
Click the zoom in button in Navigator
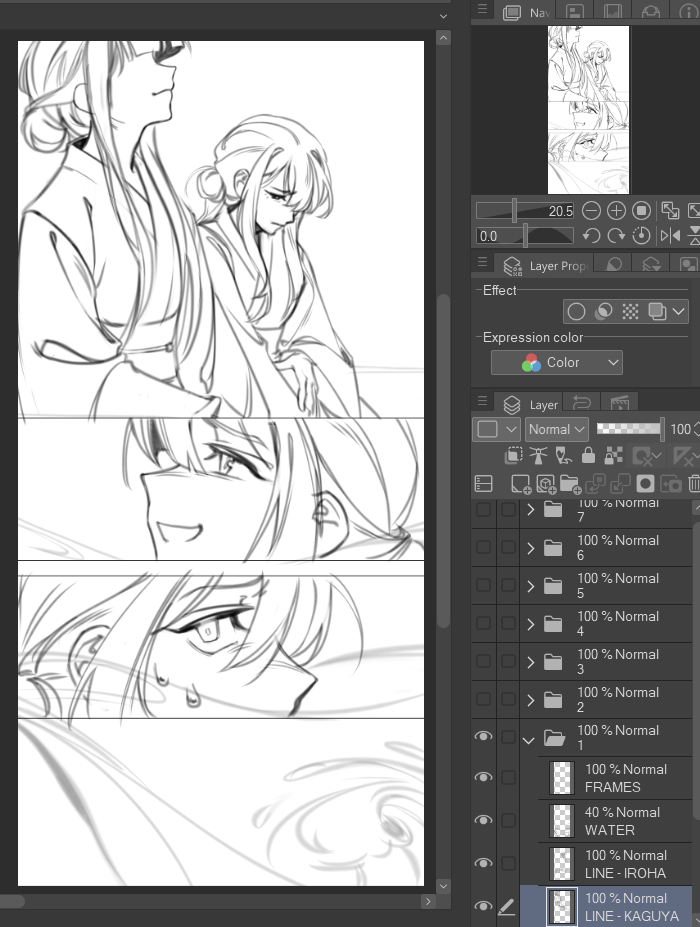(617, 211)
